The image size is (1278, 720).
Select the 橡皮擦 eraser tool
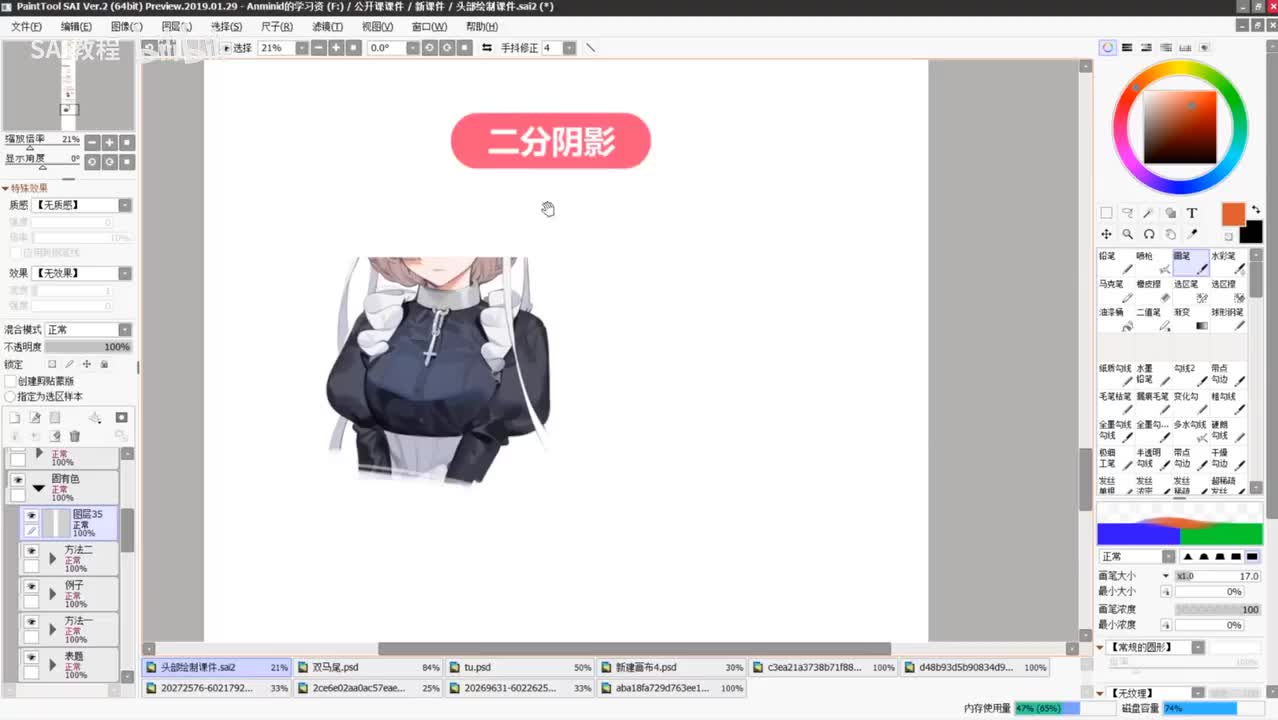click(1154, 291)
